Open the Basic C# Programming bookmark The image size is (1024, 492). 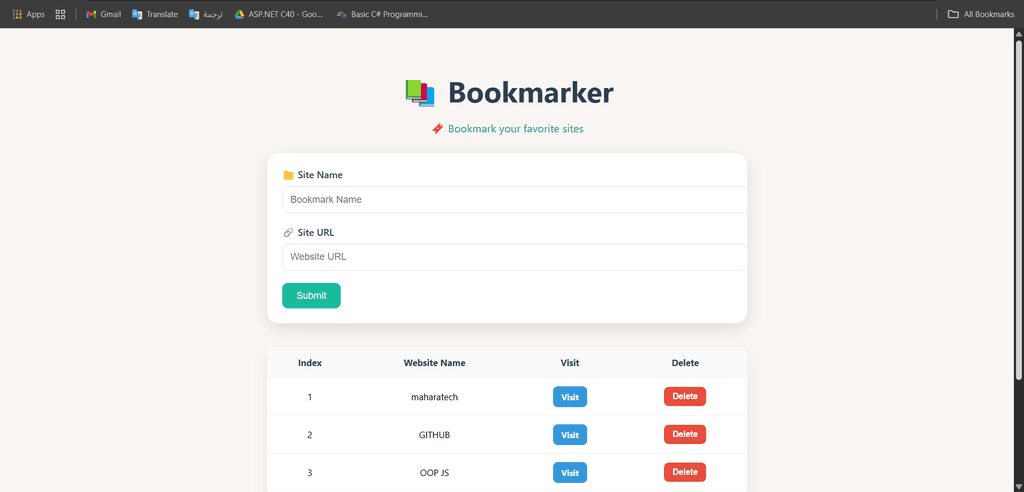(x=382, y=14)
